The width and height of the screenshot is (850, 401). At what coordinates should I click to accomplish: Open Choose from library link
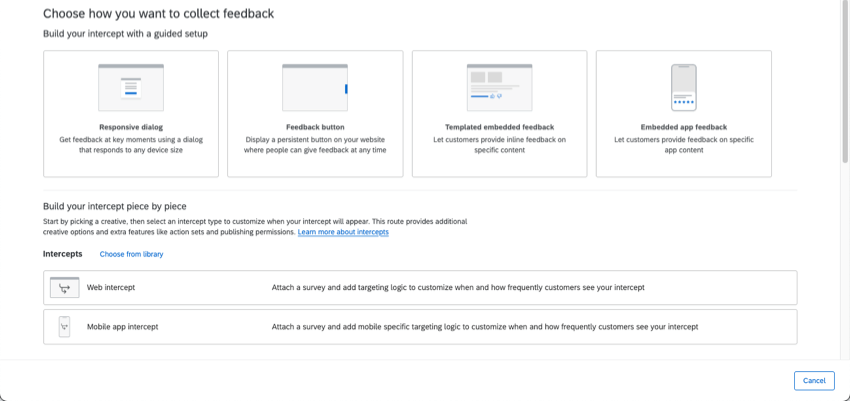coord(131,254)
